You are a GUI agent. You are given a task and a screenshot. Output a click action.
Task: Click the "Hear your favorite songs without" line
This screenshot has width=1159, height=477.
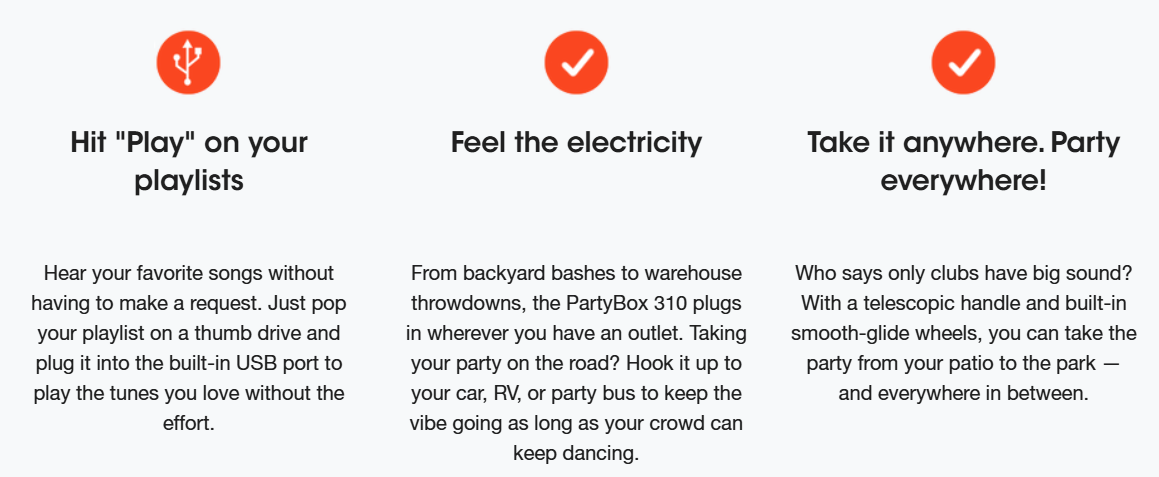tap(188, 273)
